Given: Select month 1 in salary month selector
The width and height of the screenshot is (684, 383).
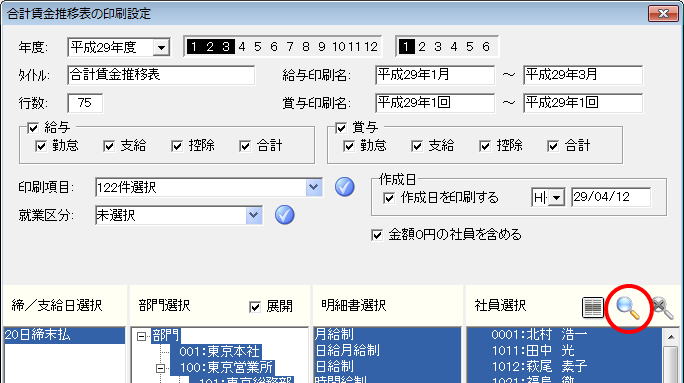Looking at the screenshot, I should [194, 47].
